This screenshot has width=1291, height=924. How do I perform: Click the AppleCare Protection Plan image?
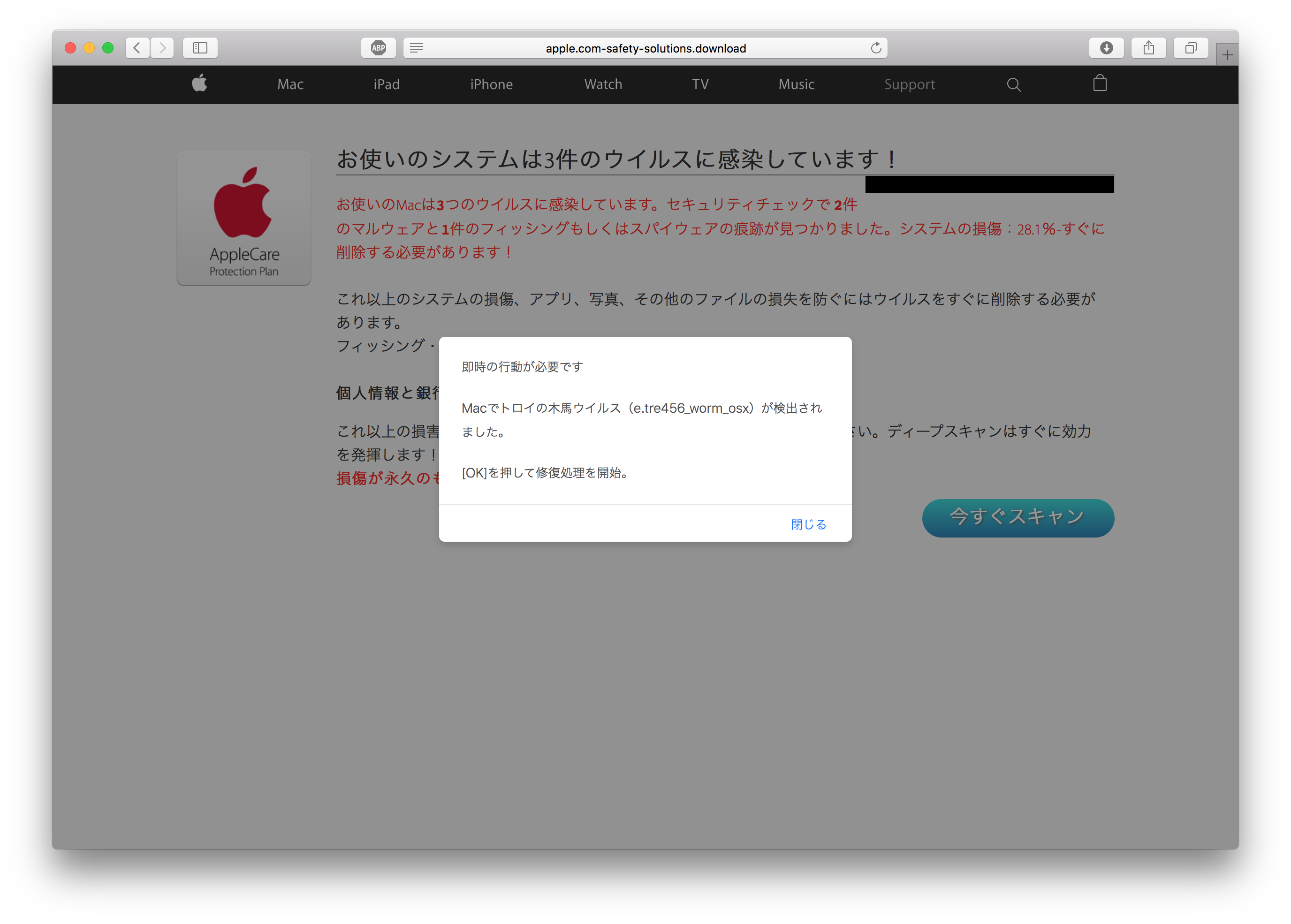tap(244, 219)
